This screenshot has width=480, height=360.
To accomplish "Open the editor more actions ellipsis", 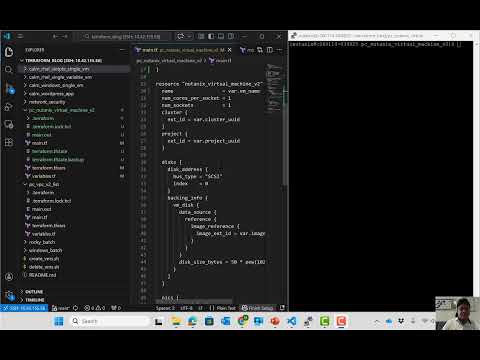I will pos(279,50).
